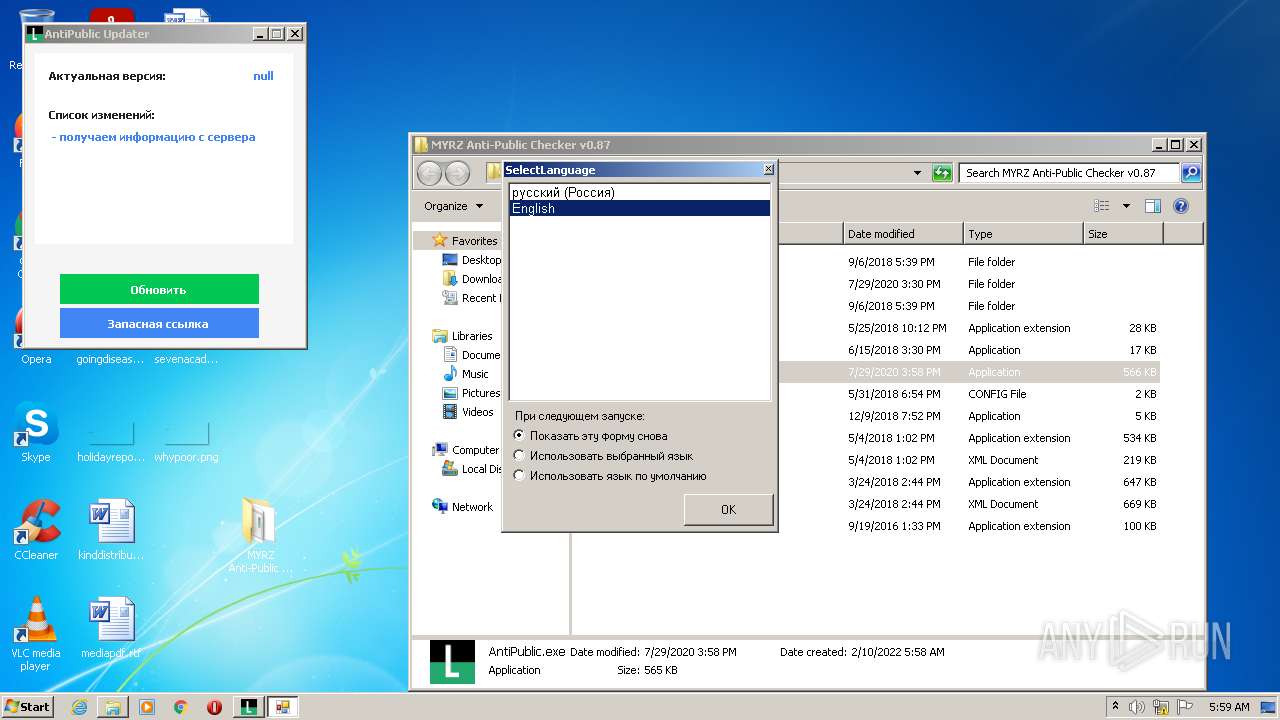This screenshot has height=720, width=1280.
Task: Open Skype desktop shortcut
Action: pyautogui.click(x=36, y=433)
